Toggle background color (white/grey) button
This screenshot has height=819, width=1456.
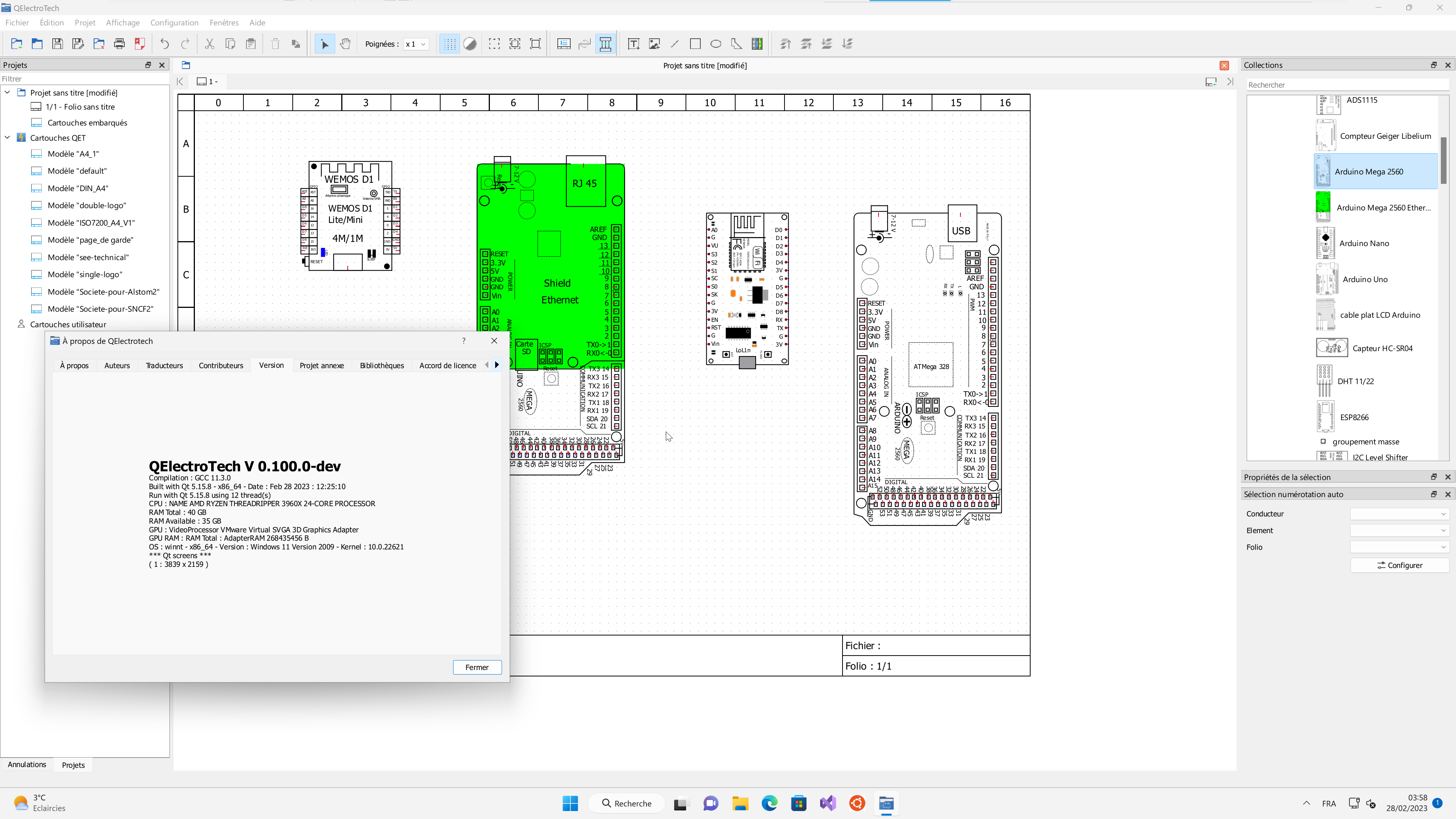pos(470,44)
